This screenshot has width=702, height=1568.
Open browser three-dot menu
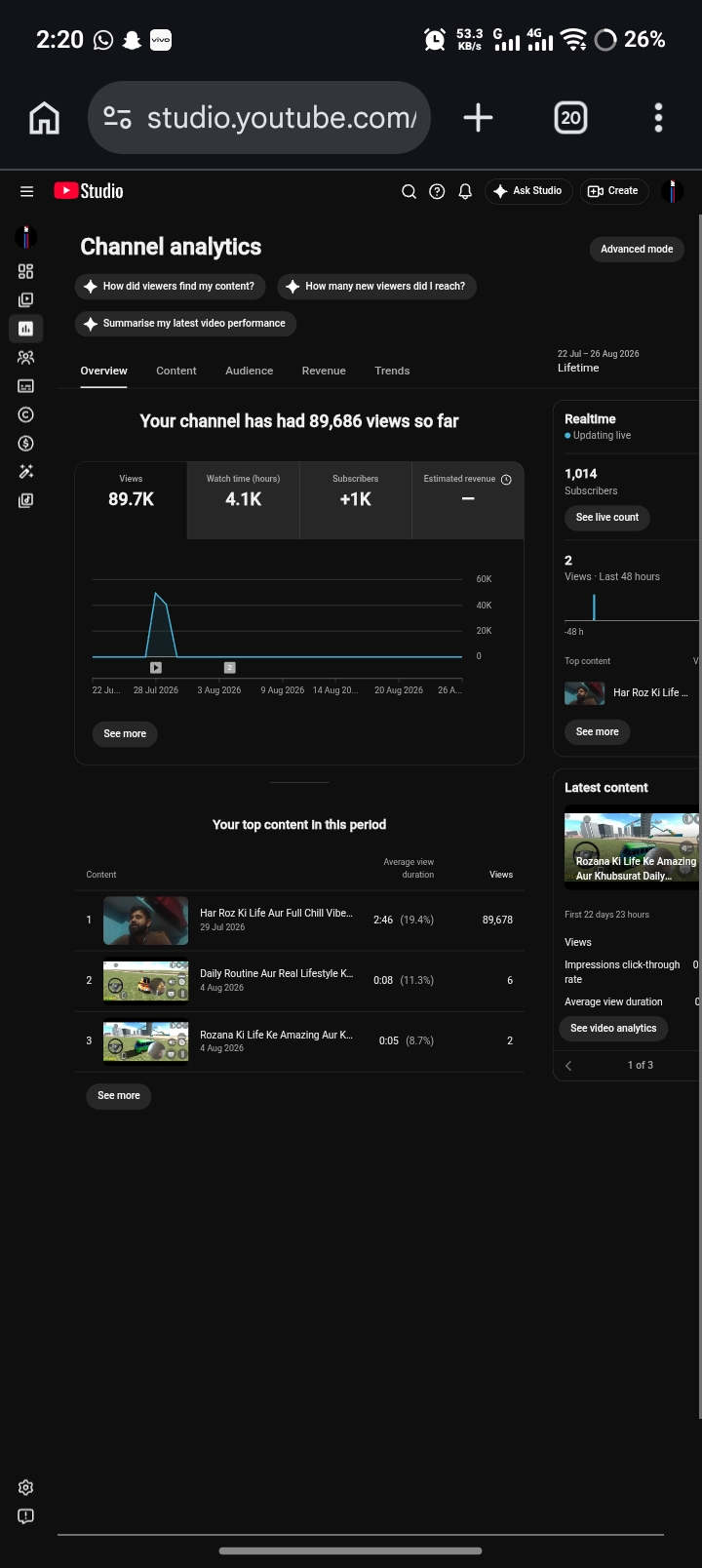pos(659,118)
